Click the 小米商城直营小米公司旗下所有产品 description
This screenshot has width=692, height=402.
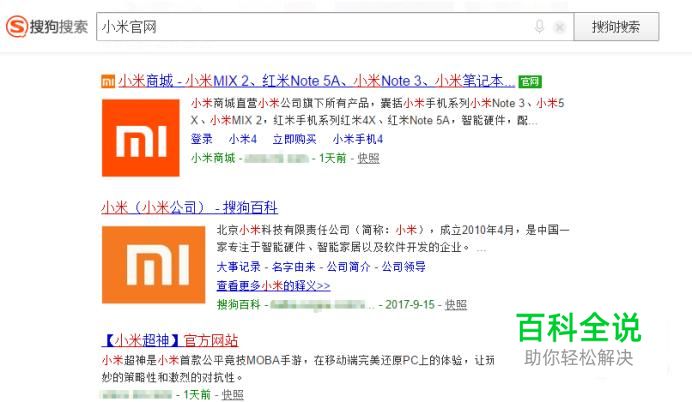click(378, 112)
